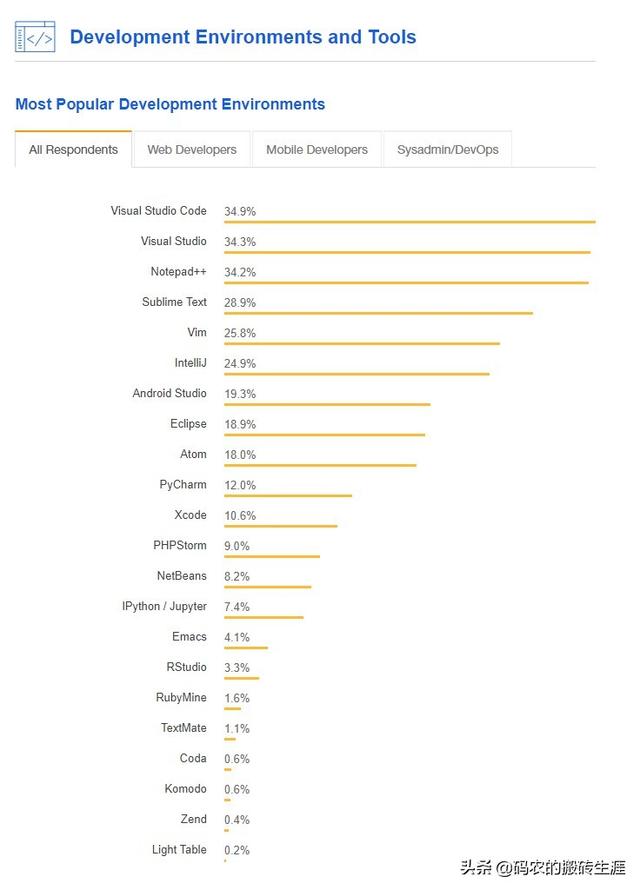This screenshot has width=640, height=890.
Task: Select the IntelliJ bar in chart
Action: tap(356, 374)
